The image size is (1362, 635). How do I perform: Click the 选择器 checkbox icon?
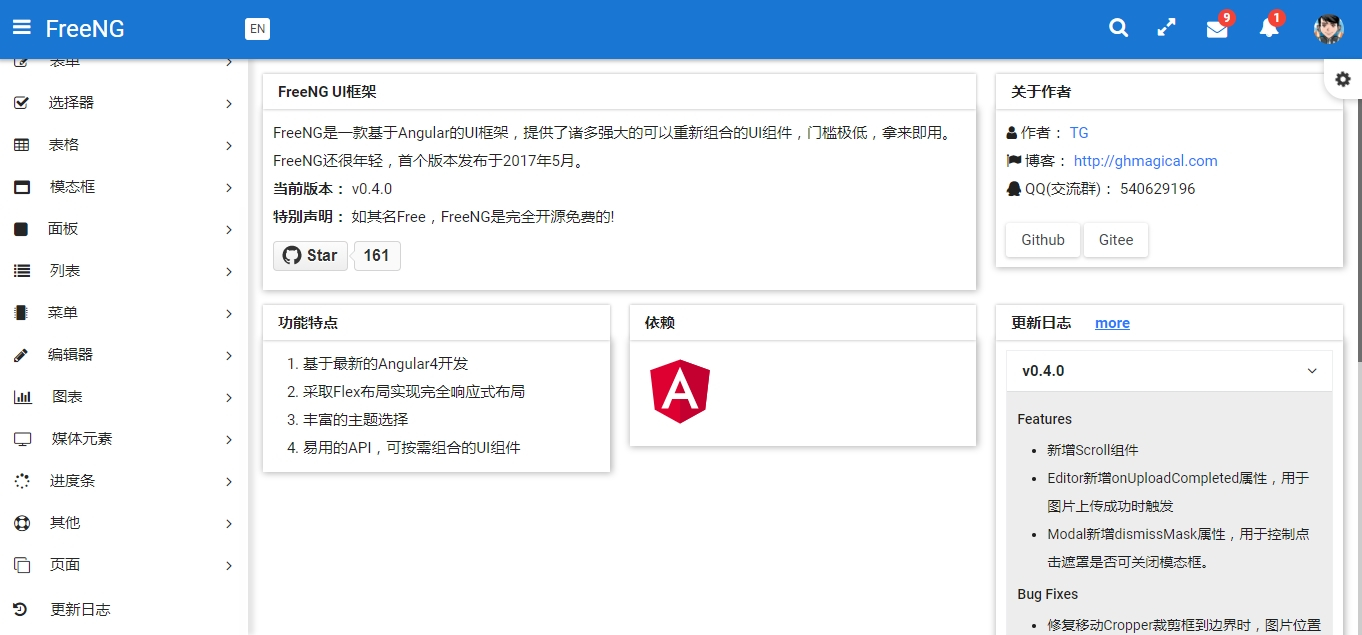click(x=21, y=103)
